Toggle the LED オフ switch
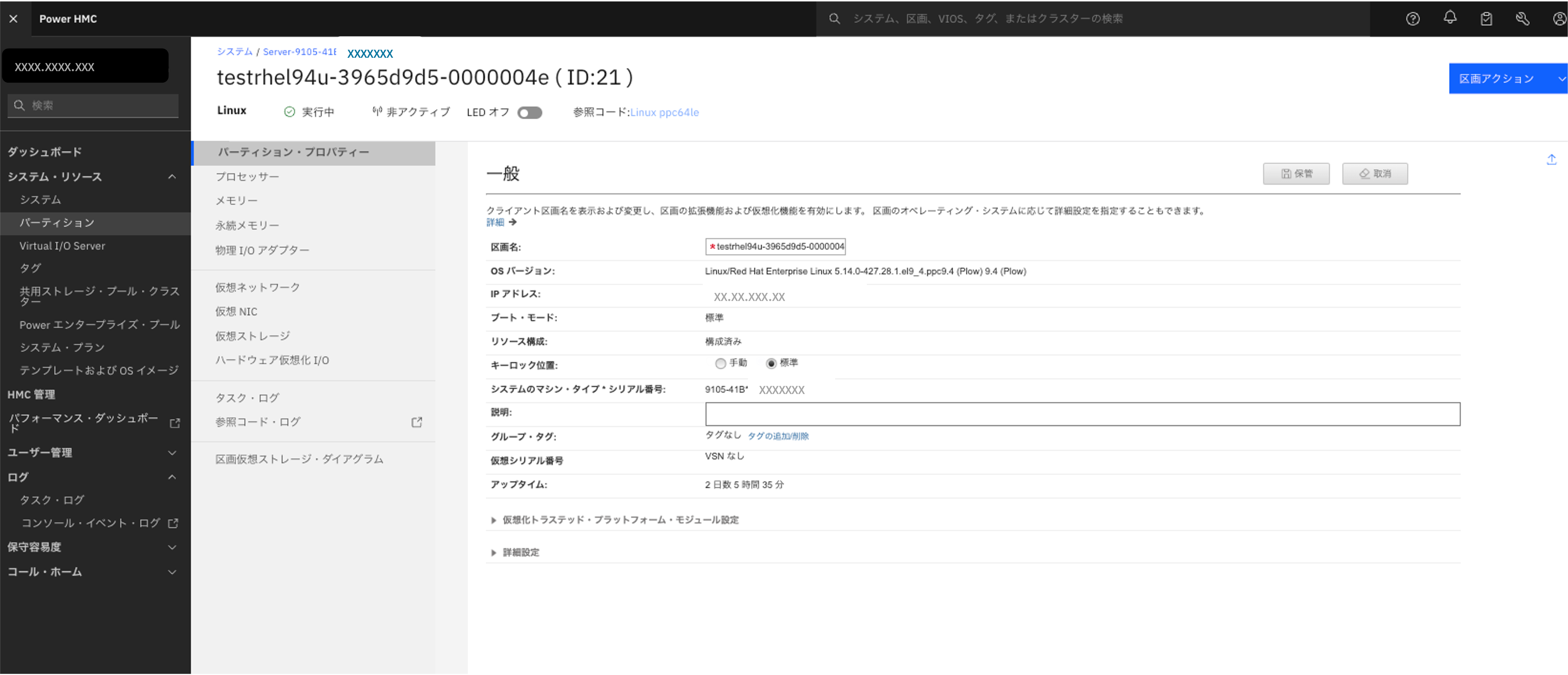 529,112
